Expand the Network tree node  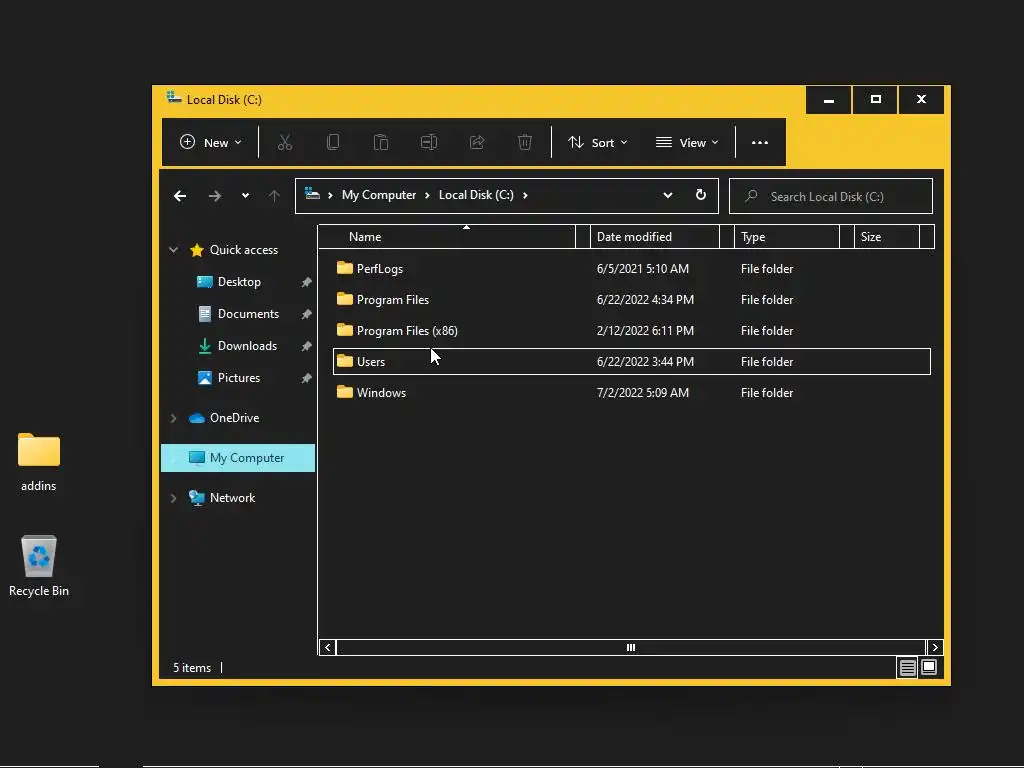(x=174, y=498)
